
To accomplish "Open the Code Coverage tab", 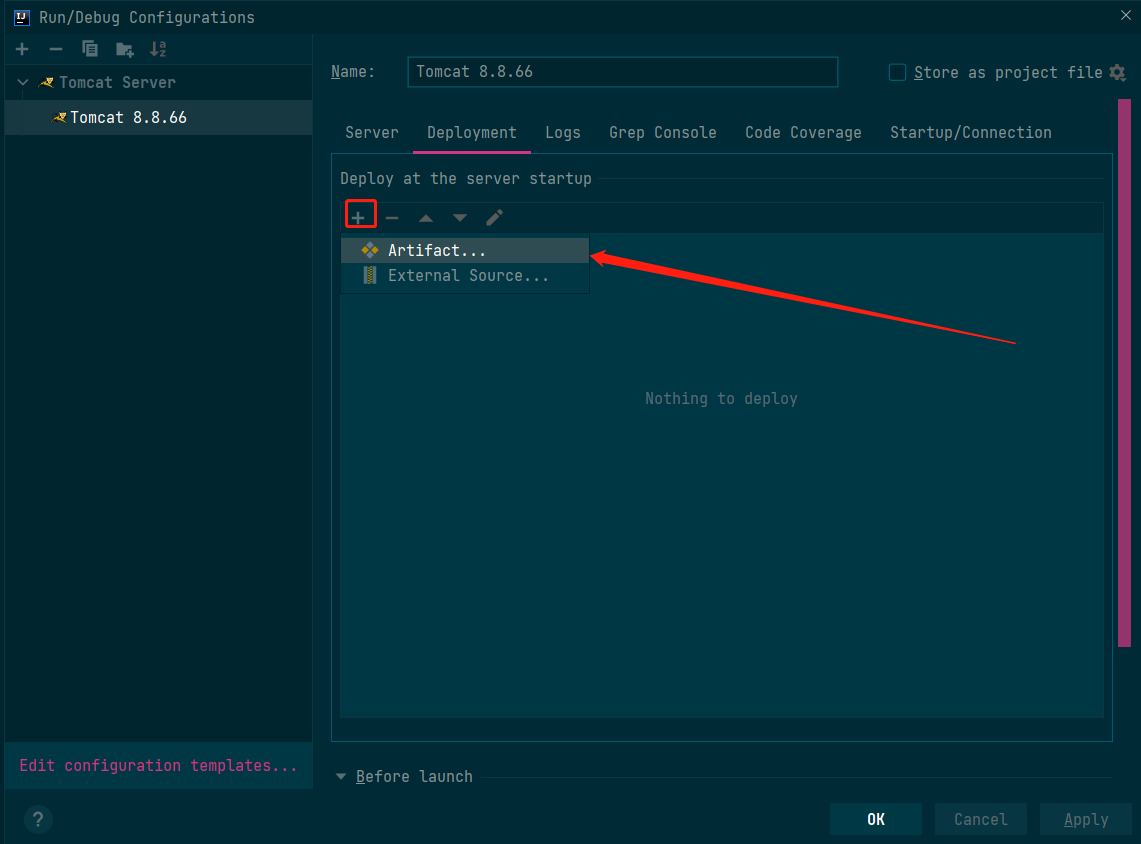I will [x=803, y=132].
